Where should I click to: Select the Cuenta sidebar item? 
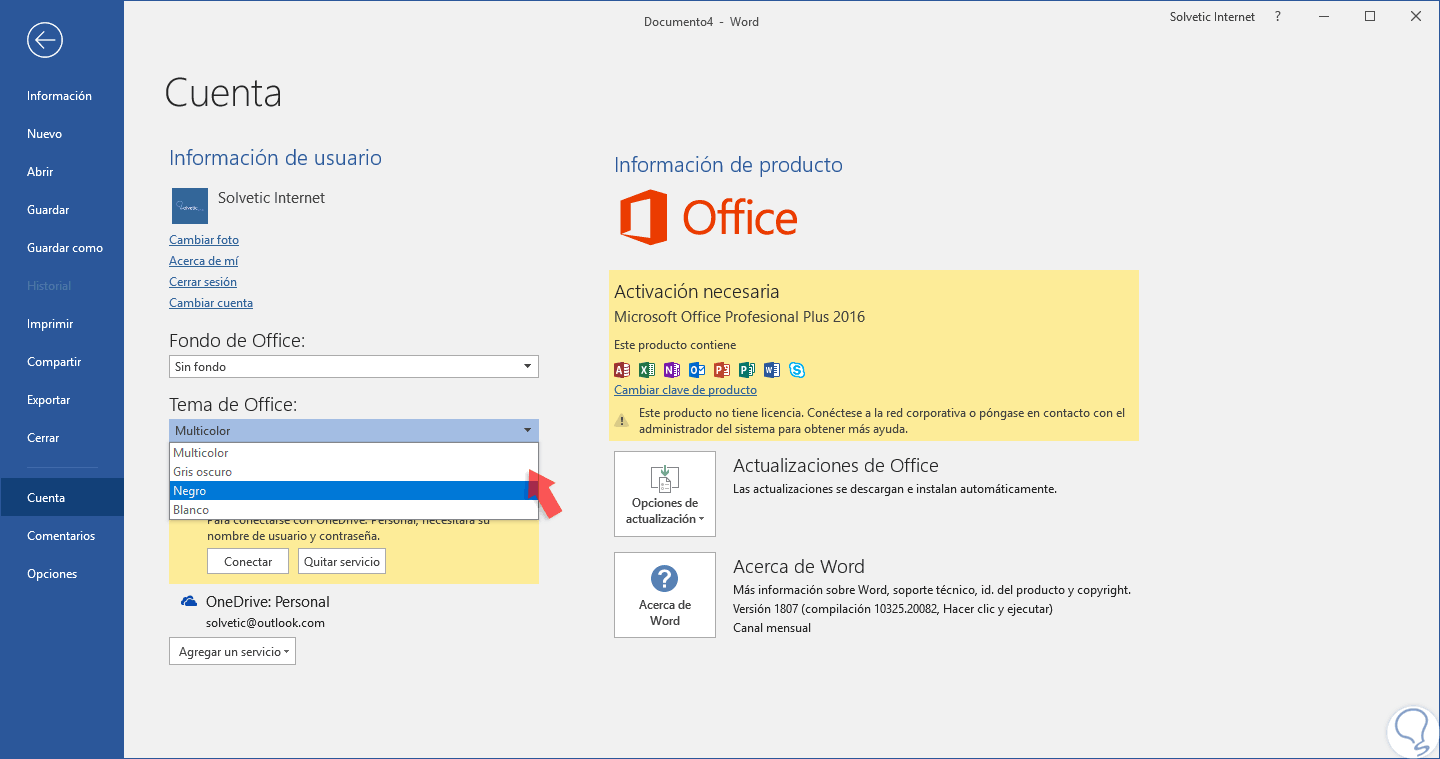point(62,498)
